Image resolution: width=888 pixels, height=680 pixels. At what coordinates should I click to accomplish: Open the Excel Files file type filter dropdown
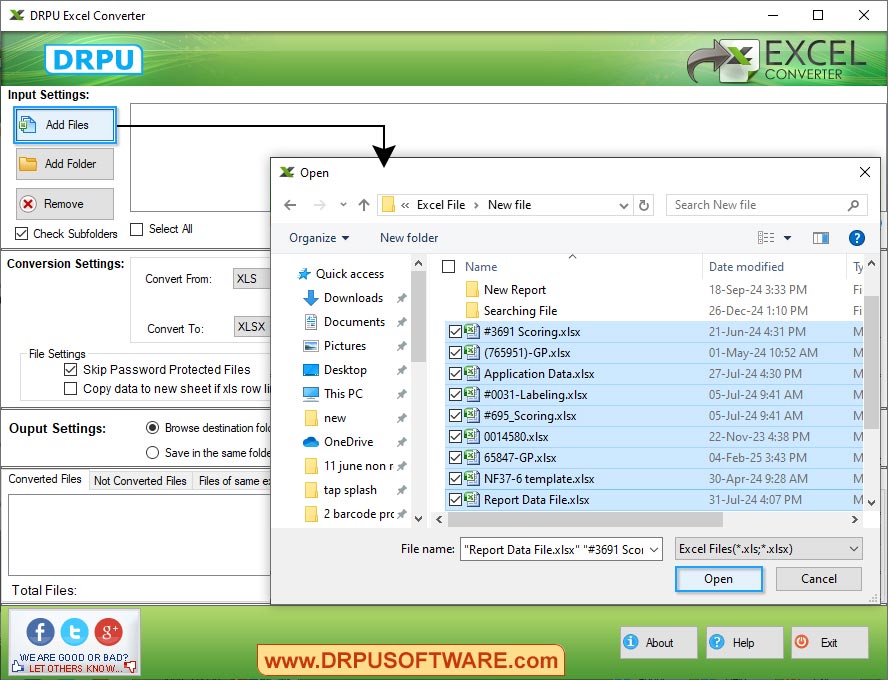[x=768, y=548]
